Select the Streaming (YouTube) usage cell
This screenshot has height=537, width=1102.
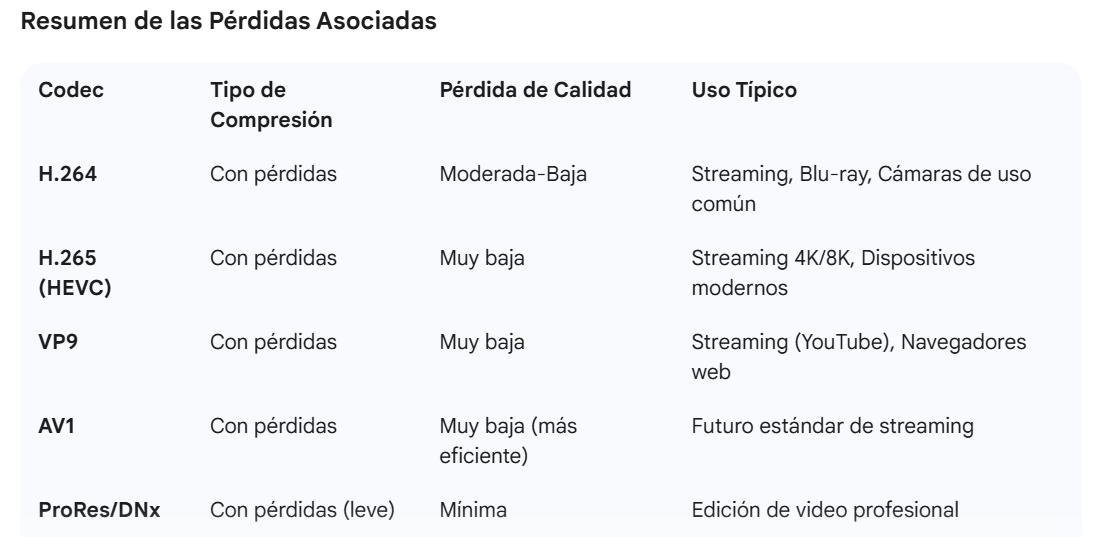coord(859,357)
